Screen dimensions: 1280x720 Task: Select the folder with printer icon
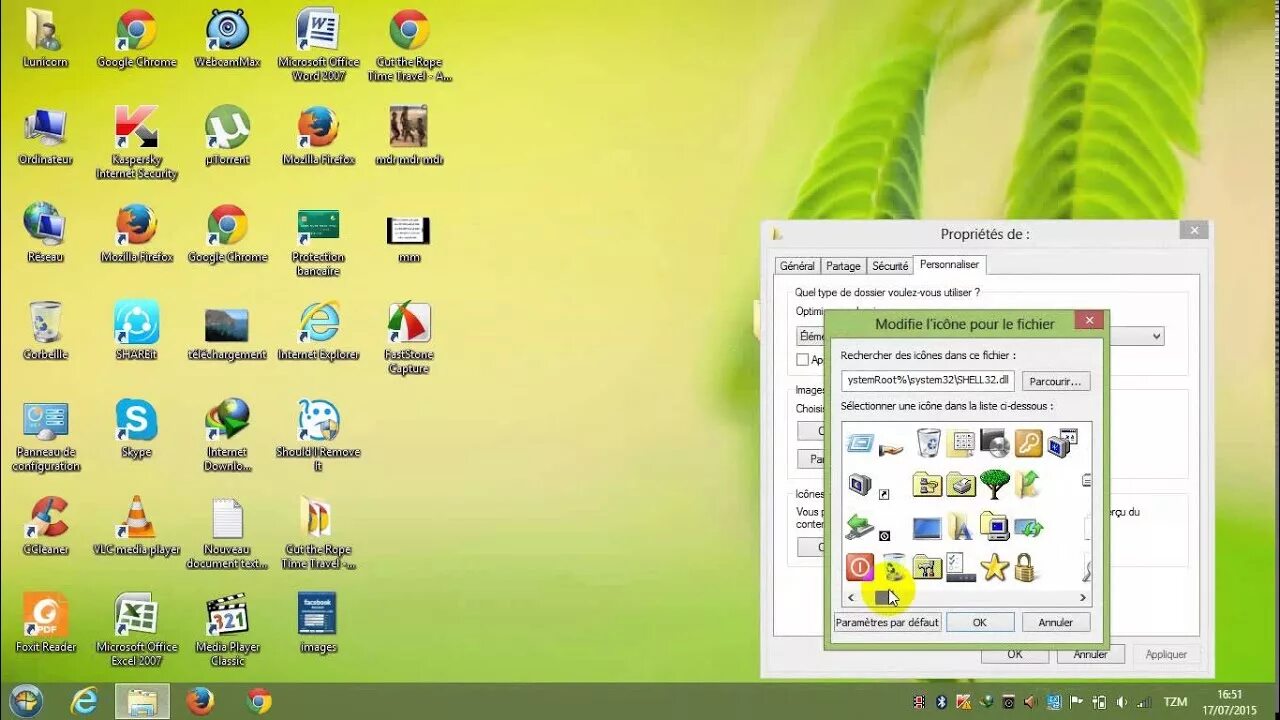(961, 485)
